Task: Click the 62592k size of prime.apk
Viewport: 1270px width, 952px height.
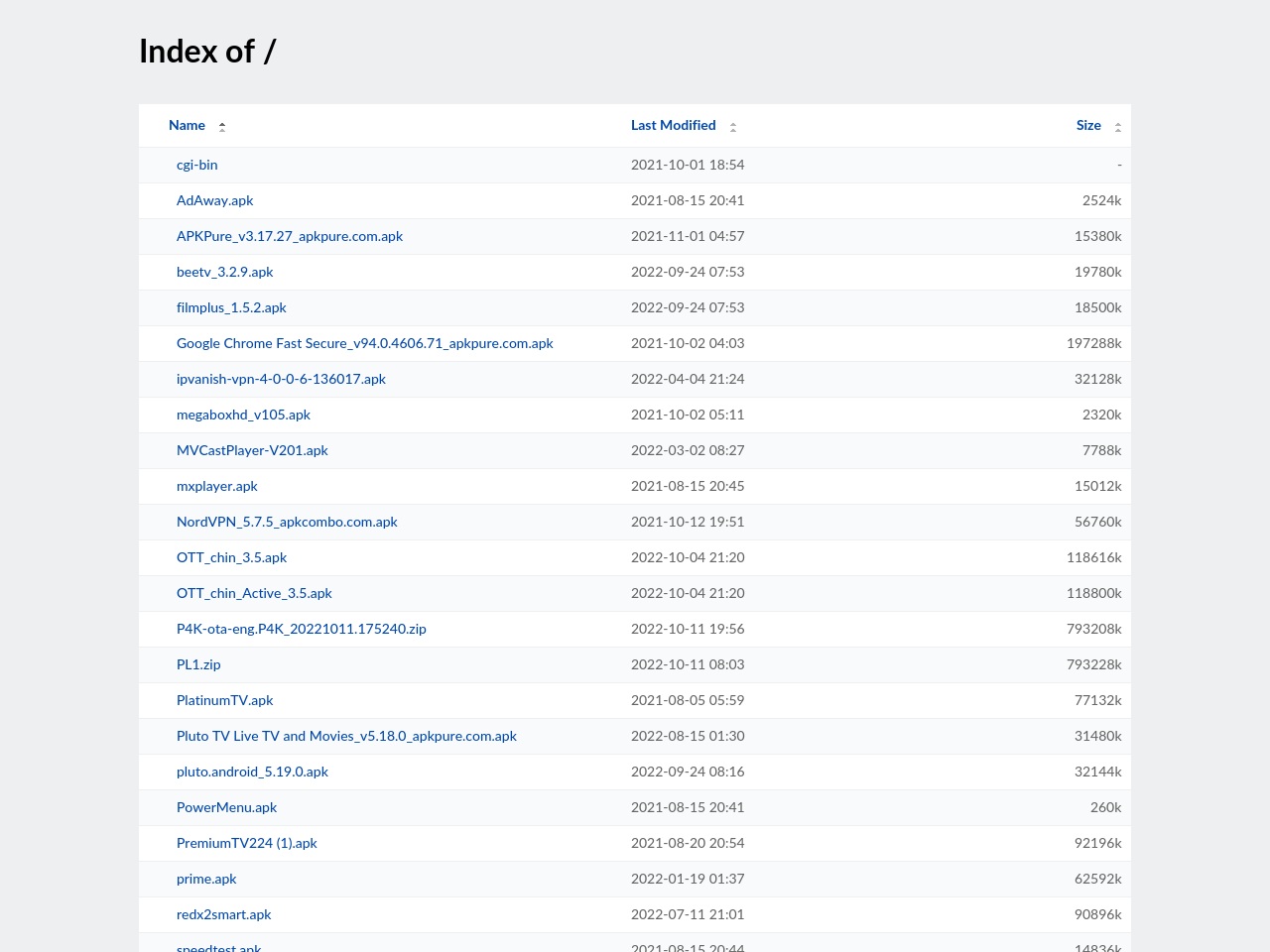Action: tap(1097, 879)
